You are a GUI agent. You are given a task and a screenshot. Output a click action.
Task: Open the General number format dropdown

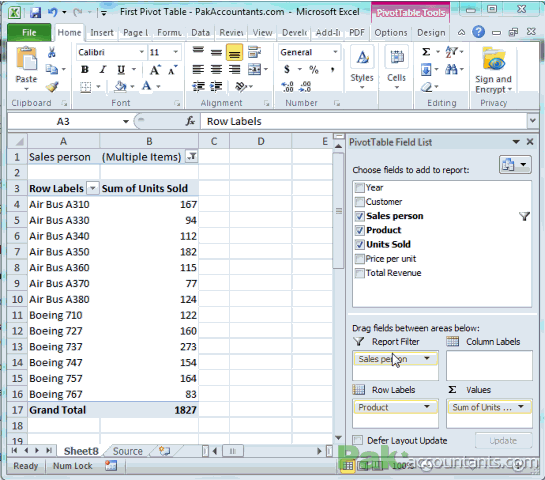coord(335,52)
